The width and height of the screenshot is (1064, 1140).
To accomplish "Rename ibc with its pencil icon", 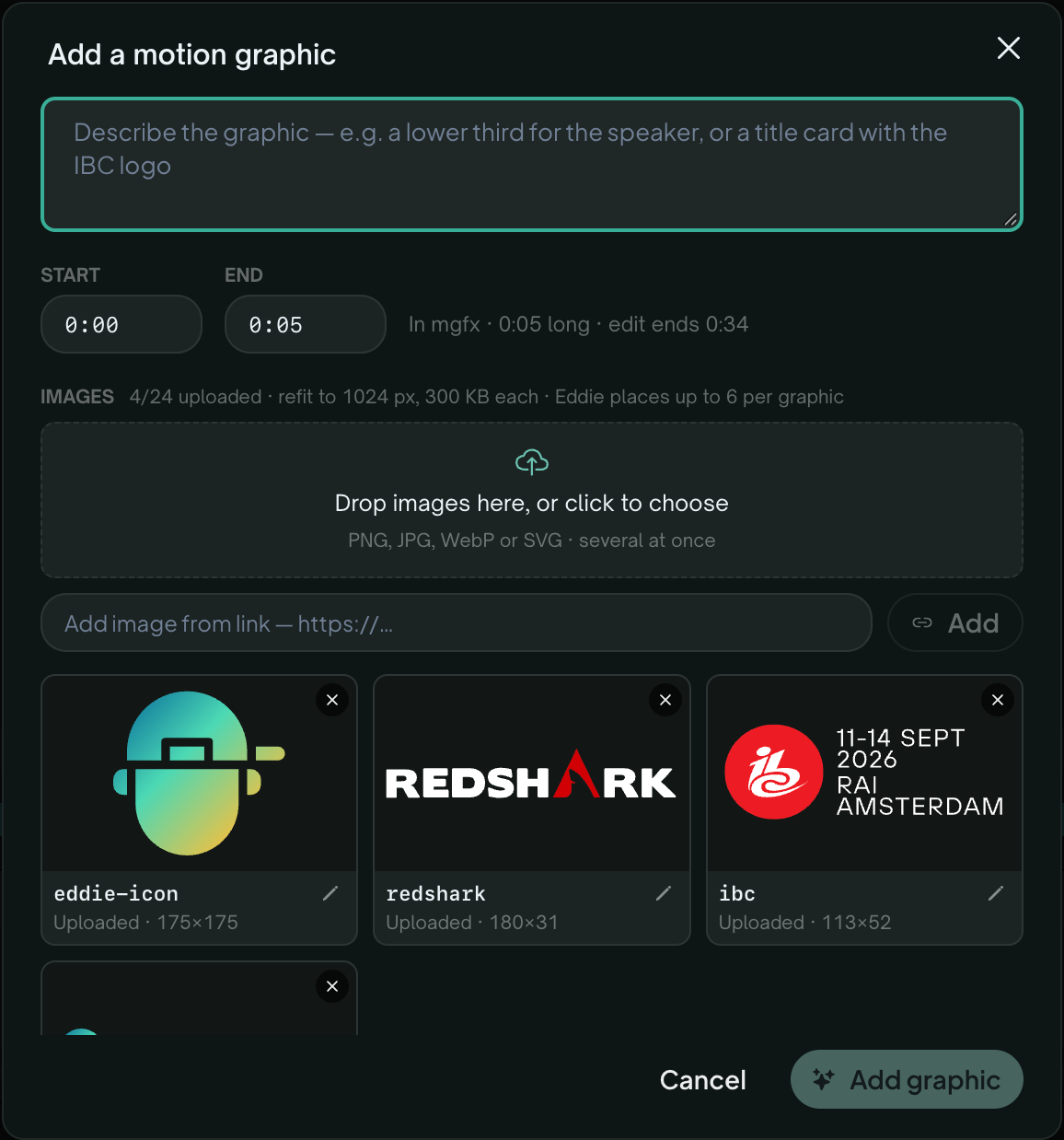I will point(996,894).
